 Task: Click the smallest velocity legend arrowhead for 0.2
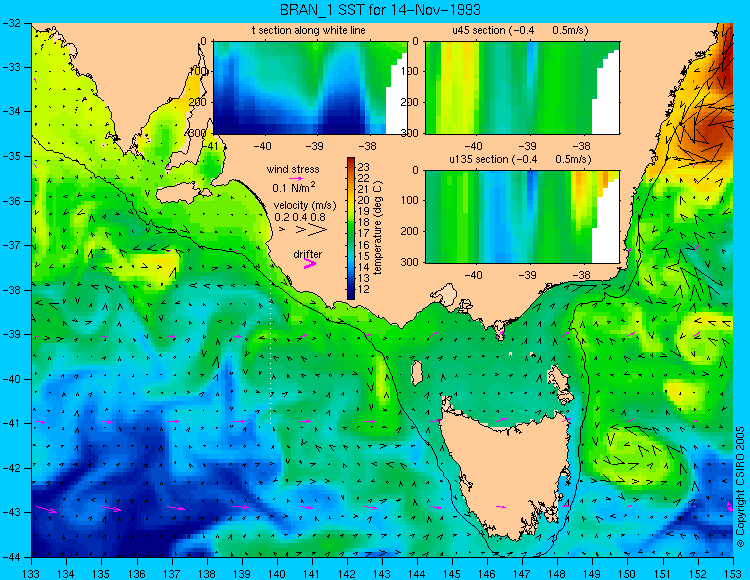282,230
